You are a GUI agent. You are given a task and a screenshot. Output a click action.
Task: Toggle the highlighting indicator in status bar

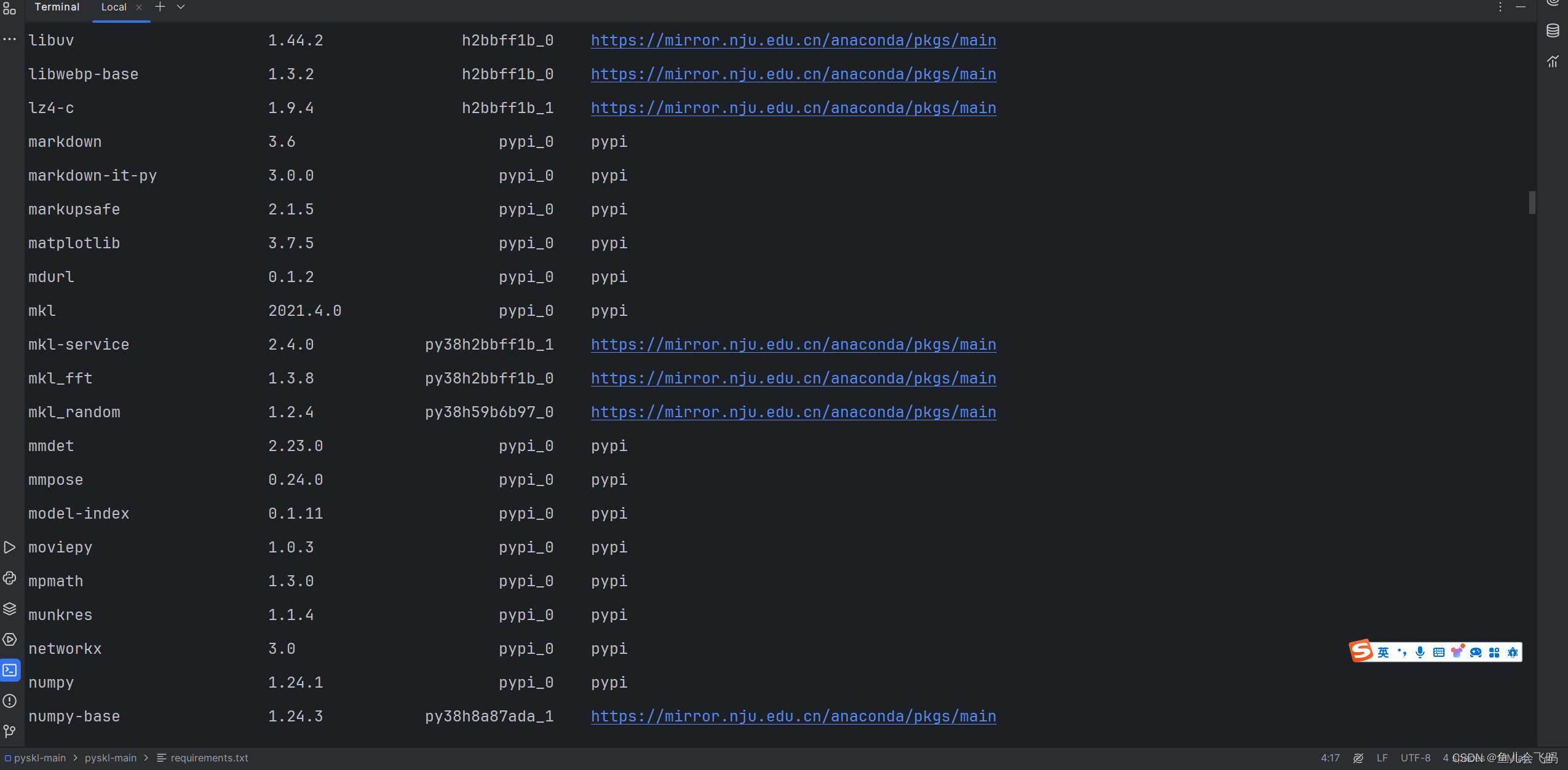1358,758
